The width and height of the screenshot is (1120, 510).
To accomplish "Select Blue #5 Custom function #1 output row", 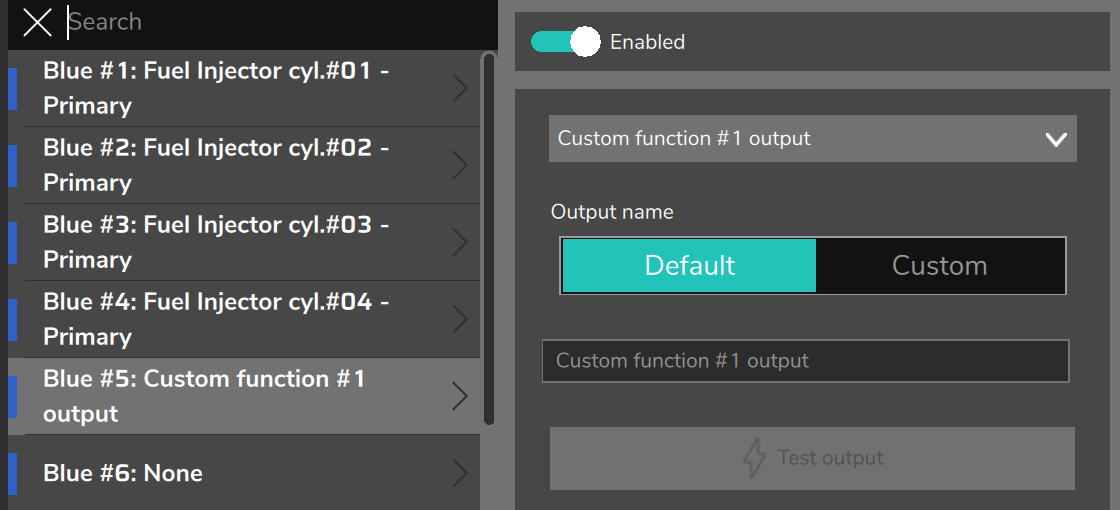I will pos(244,396).
